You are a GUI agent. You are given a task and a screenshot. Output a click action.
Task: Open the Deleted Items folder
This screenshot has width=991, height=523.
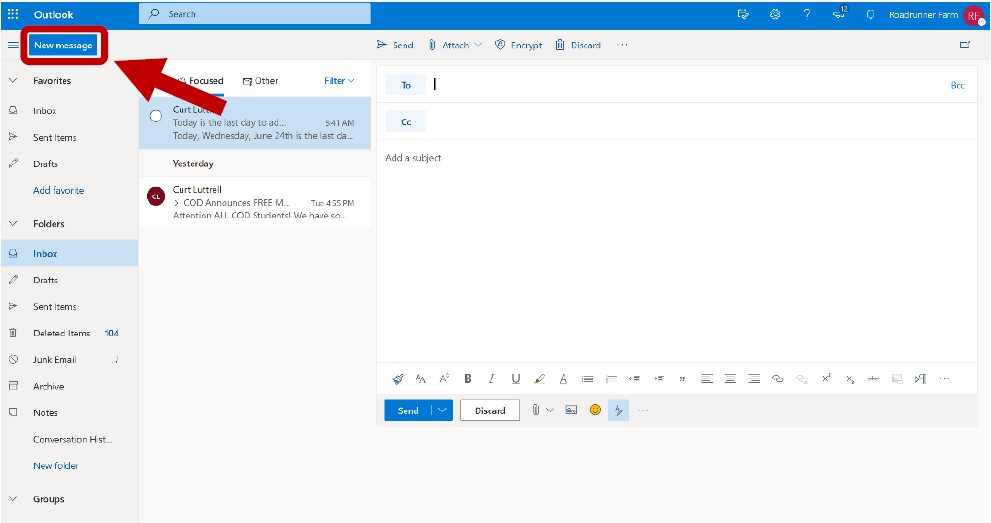(x=70, y=333)
